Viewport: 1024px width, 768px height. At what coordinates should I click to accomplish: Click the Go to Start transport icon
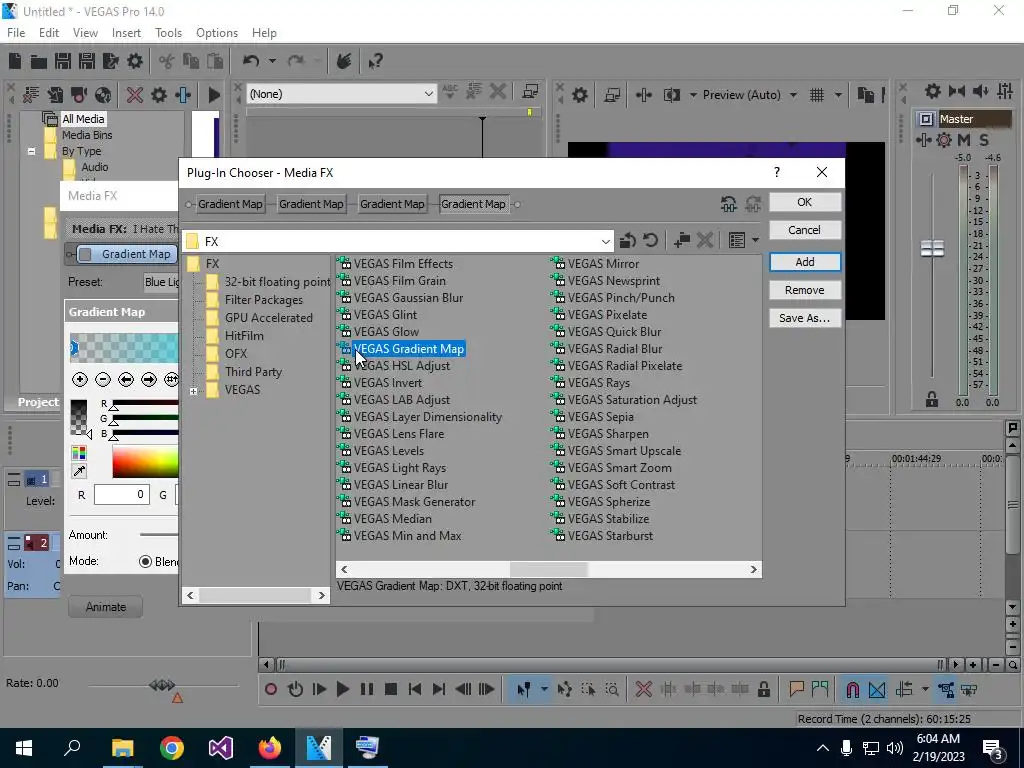(415, 689)
